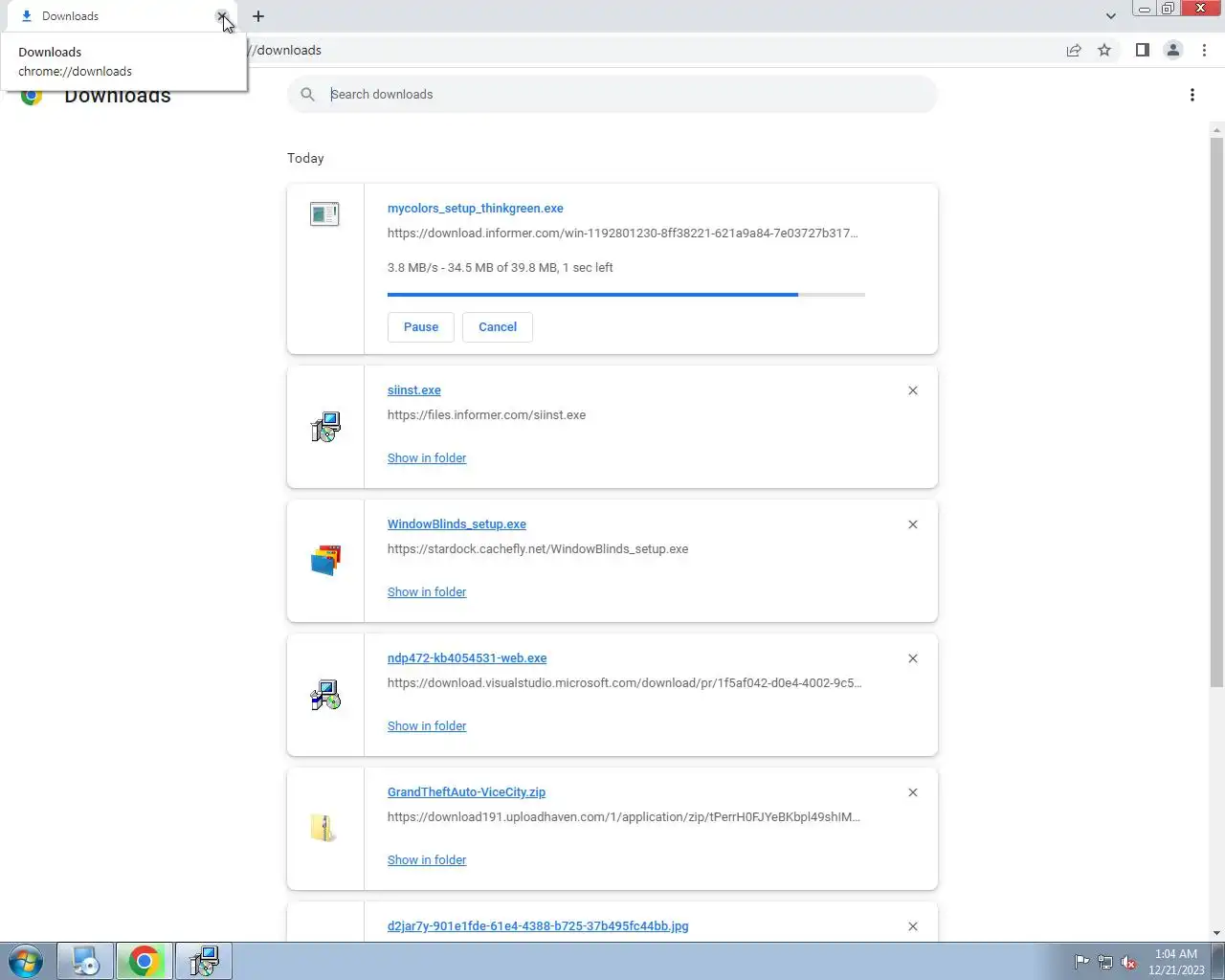1225x980 pixels.
Task: Click the download191.uploadhaven.com source URL
Action: click(624, 817)
